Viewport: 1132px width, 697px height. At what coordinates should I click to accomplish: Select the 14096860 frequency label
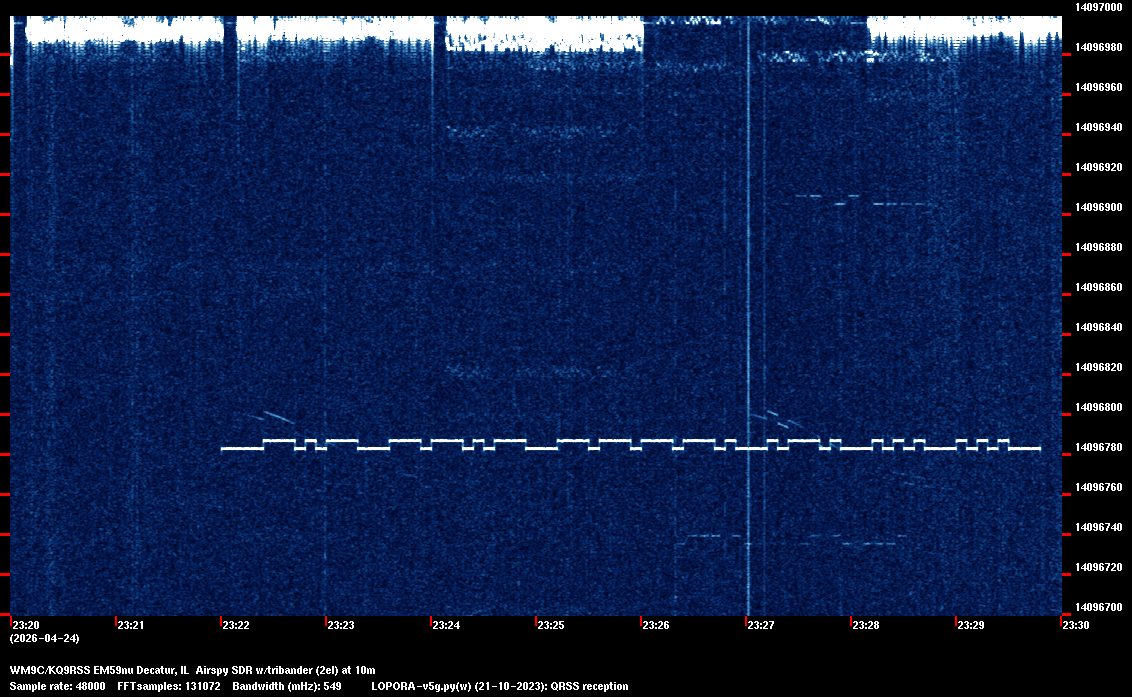coord(1099,287)
